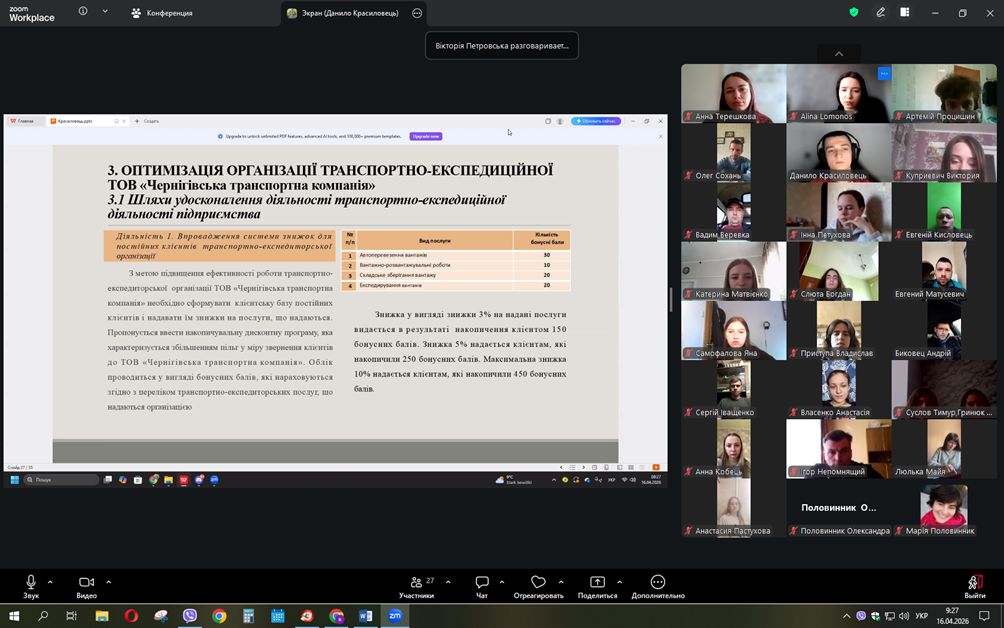Expand video options arrow next to Видео
This screenshot has width=1004, height=628.
tap(108, 582)
